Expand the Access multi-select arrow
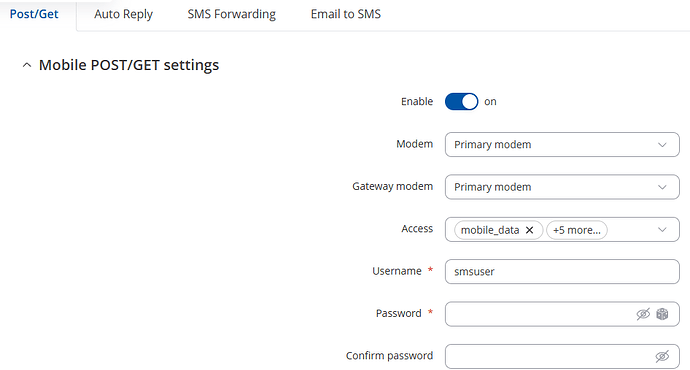 pos(662,229)
